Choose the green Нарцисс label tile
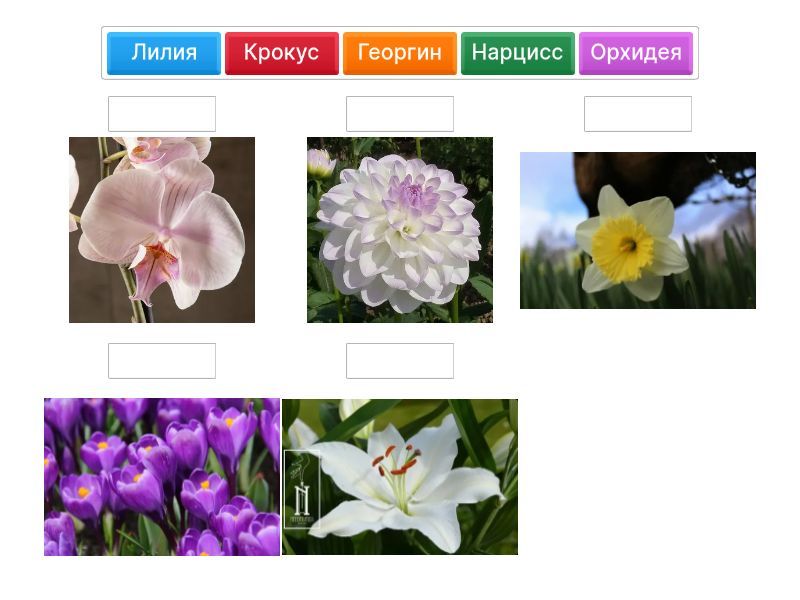 pyautogui.click(x=517, y=53)
